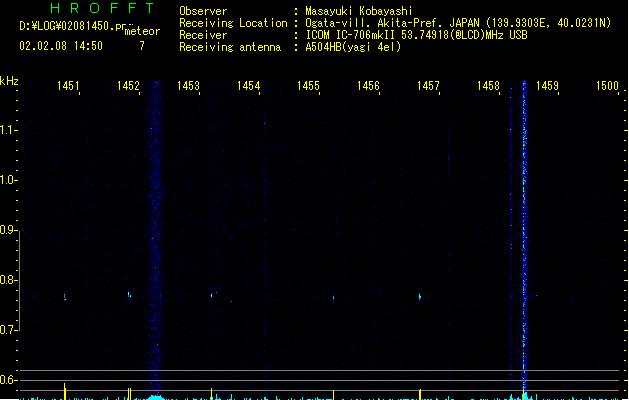The image size is (629, 400).
Task: Click the kHz axis unit label
Action: coord(9,81)
